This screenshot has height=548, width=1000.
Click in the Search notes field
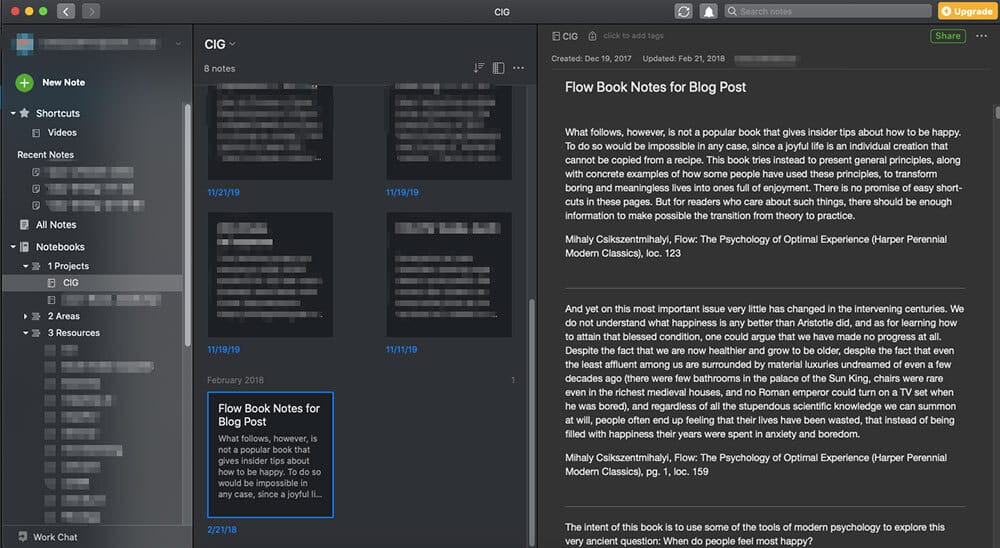point(828,11)
